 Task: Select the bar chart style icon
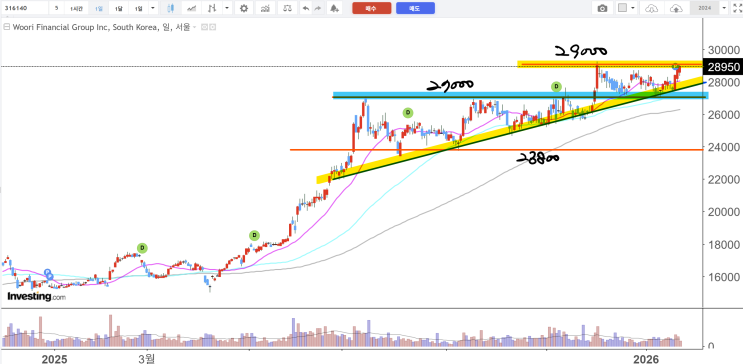pos(213,8)
